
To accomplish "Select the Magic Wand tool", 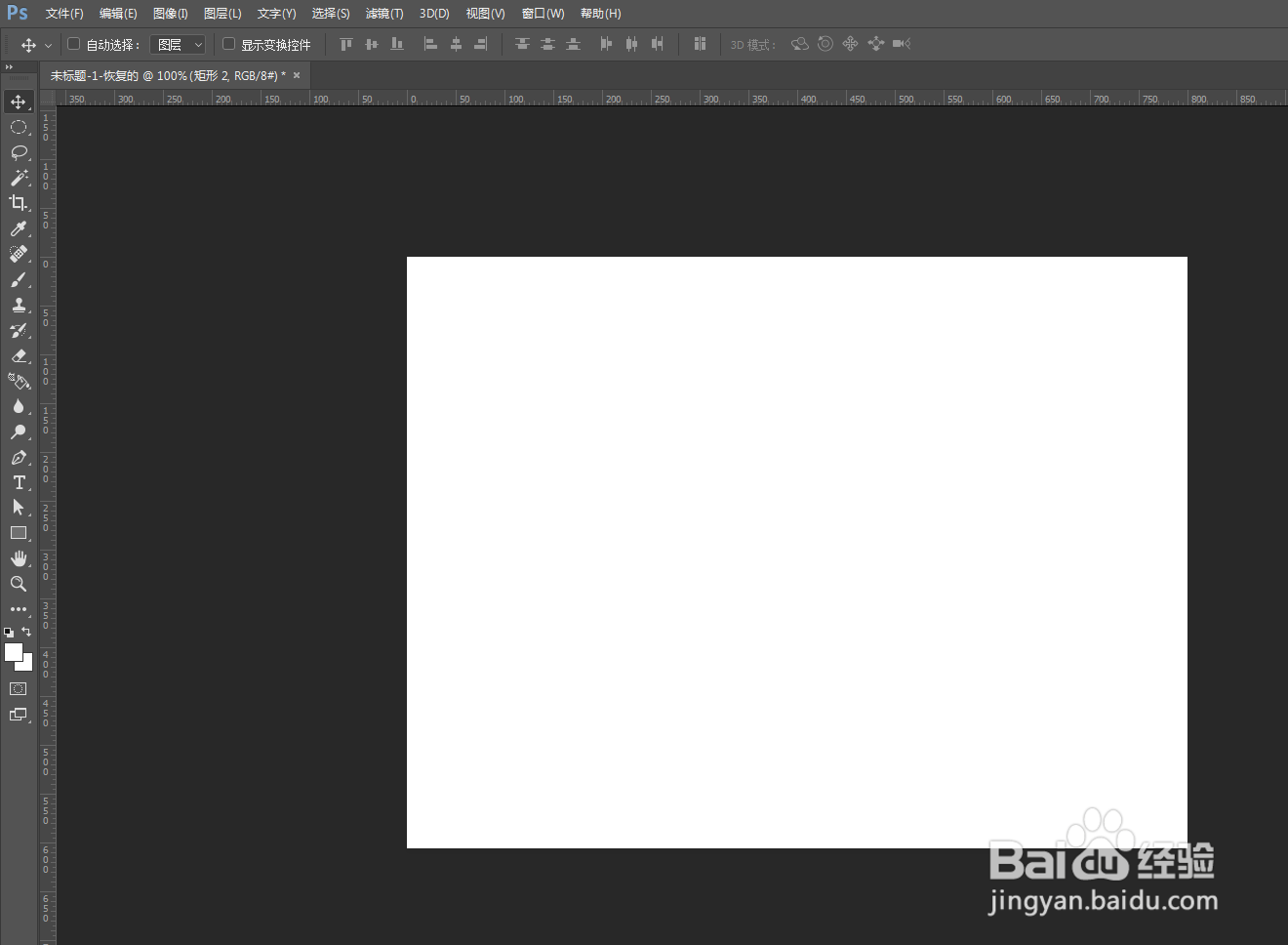I will click(x=19, y=178).
